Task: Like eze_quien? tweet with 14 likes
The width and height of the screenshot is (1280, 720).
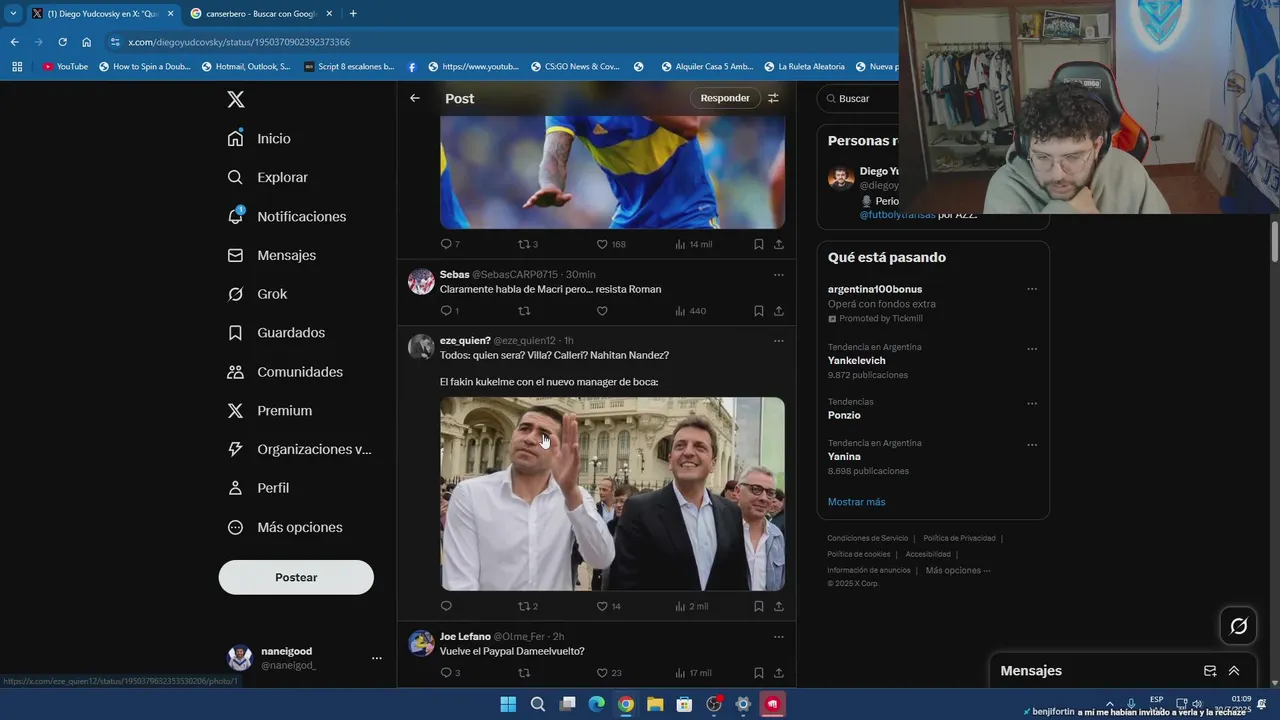Action: click(609, 606)
